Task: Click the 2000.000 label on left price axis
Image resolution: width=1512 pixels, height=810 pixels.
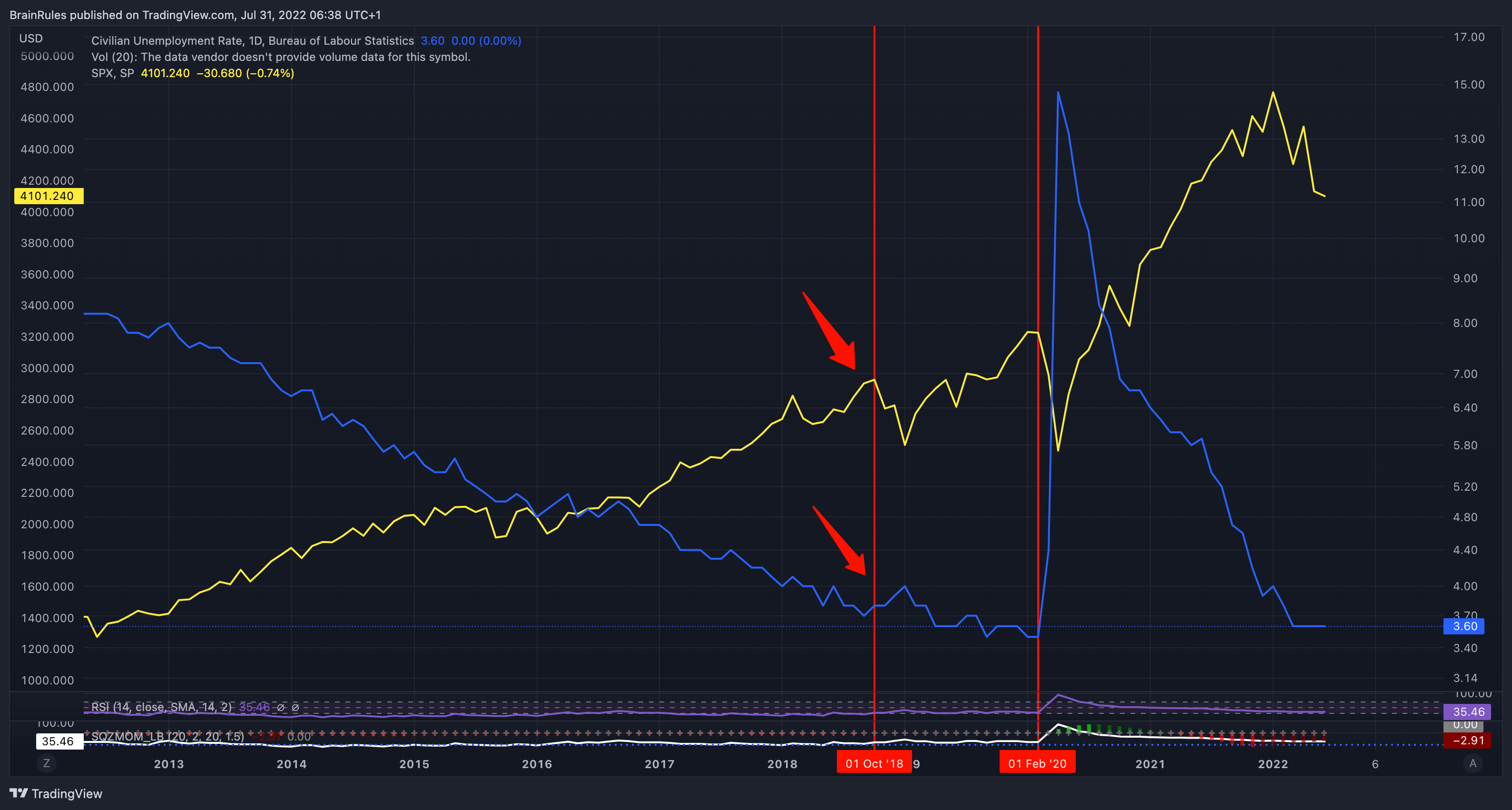Action: 47,524
